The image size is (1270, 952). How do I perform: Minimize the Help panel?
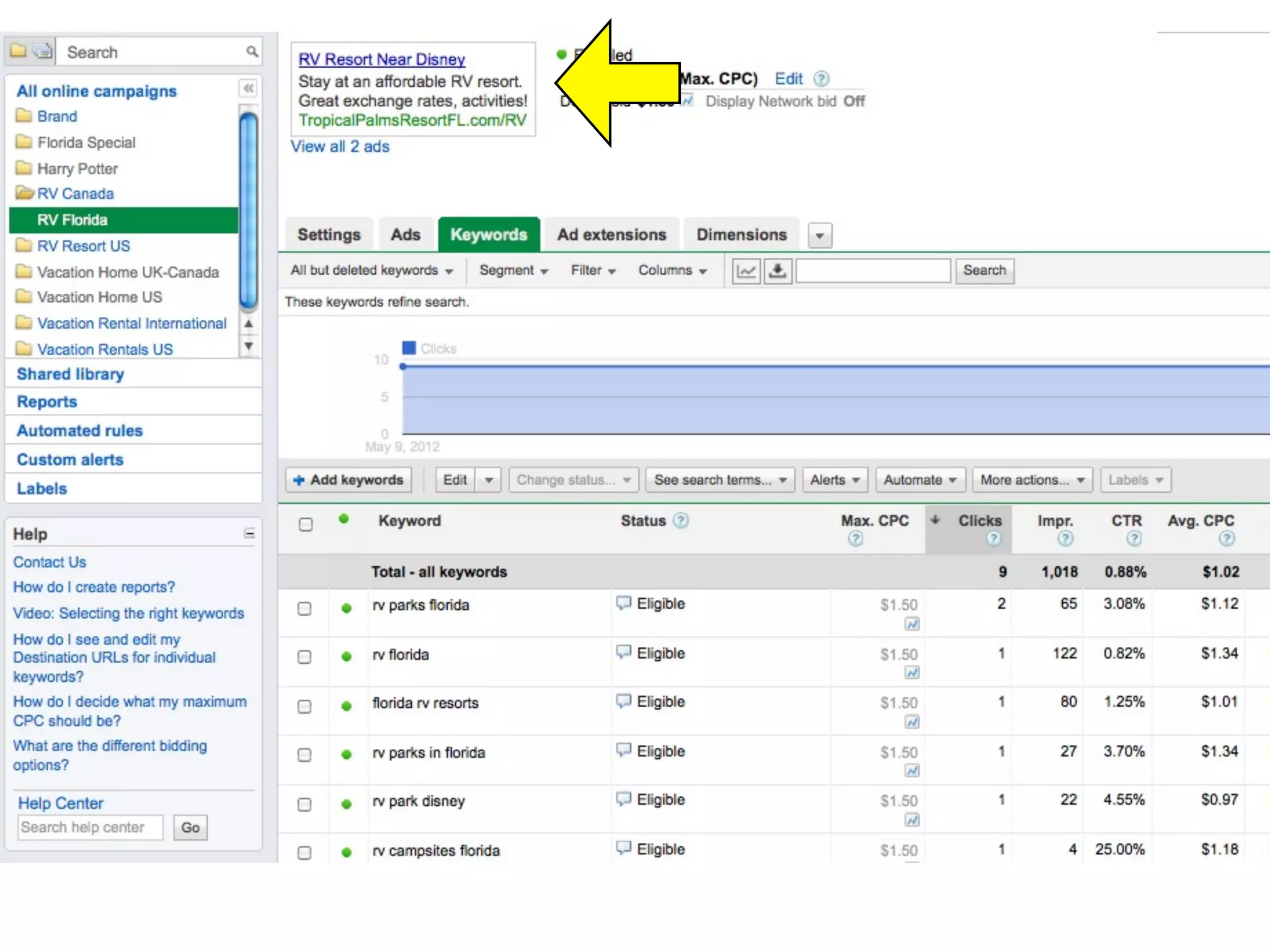tap(249, 534)
